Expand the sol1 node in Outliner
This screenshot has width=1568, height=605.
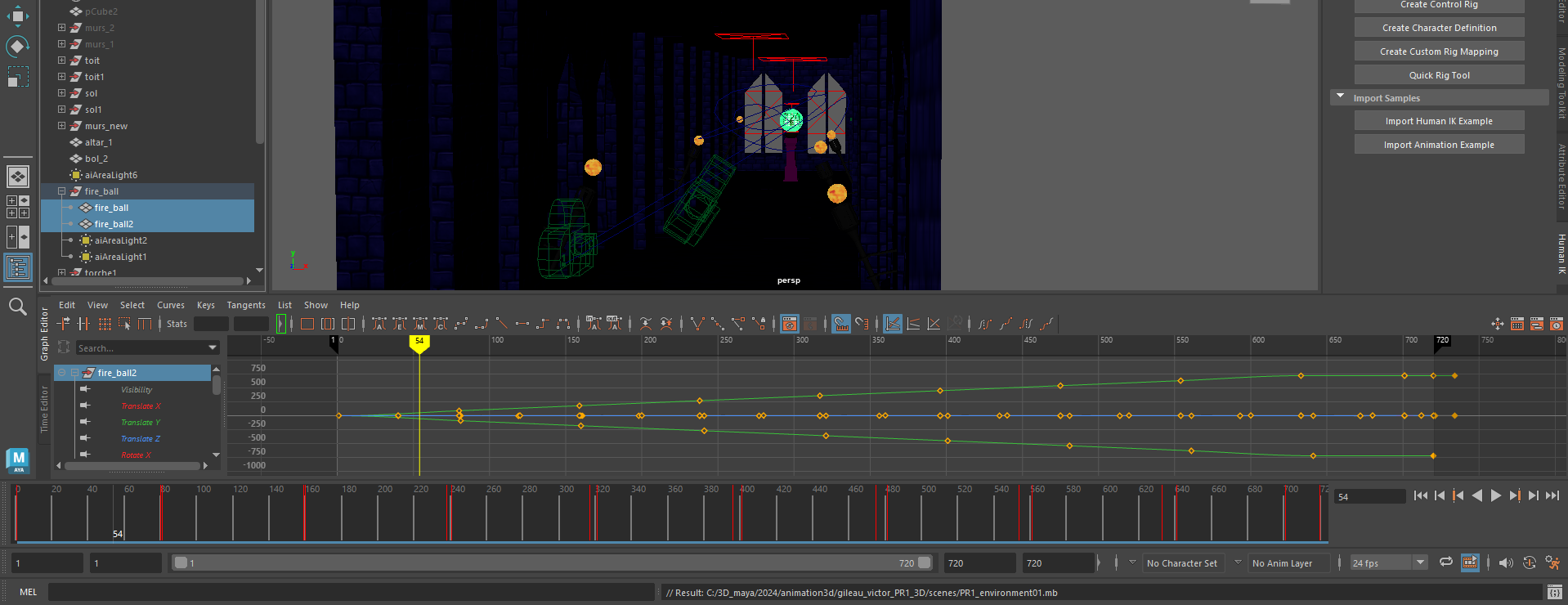61,110
